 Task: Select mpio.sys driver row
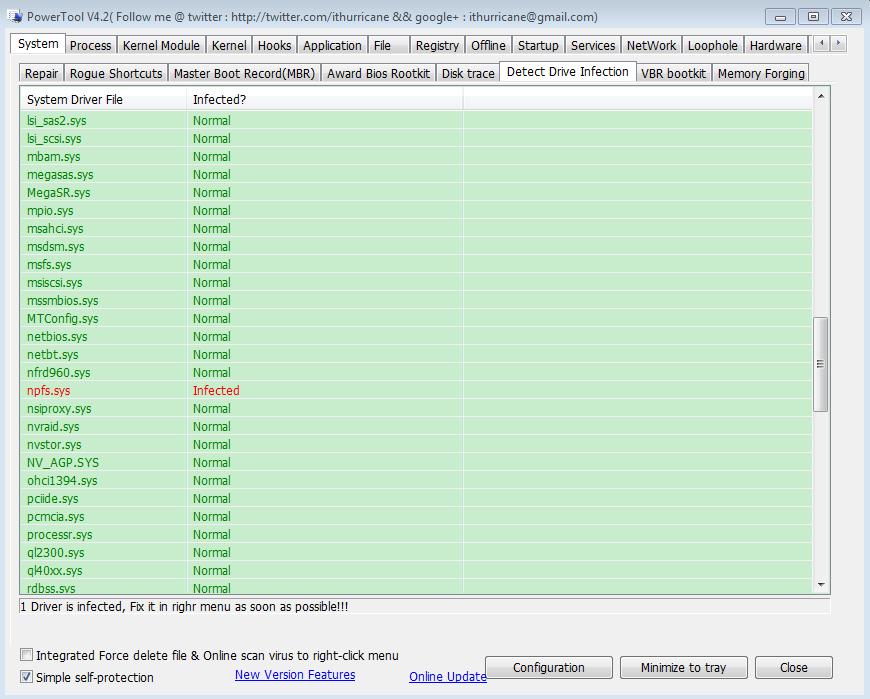[x=416, y=211]
